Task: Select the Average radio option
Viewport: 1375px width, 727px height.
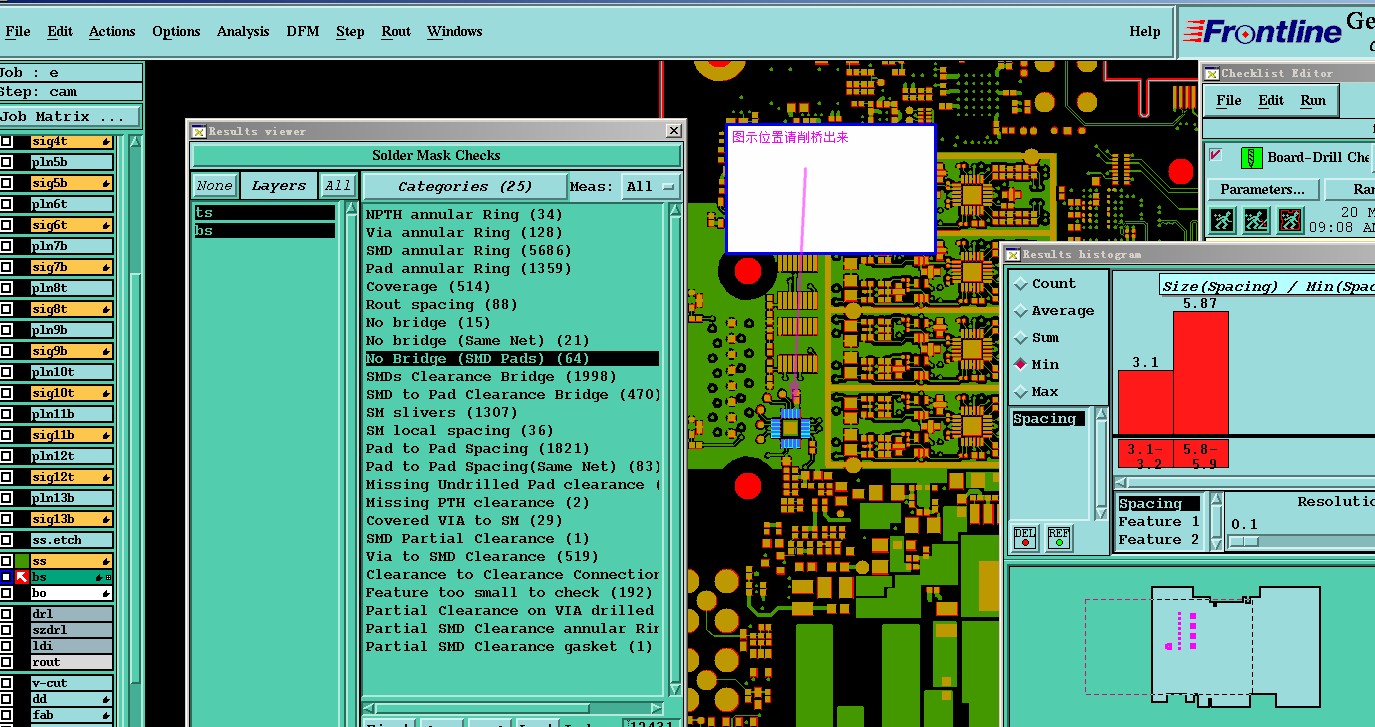Action: point(1021,311)
